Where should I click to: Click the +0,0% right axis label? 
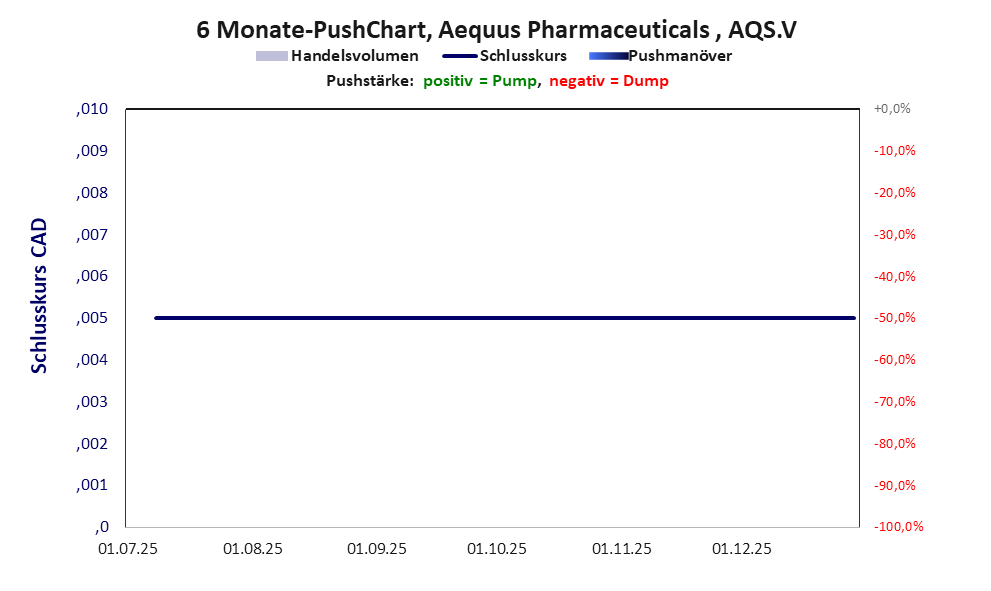pyautogui.click(x=892, y=109)
